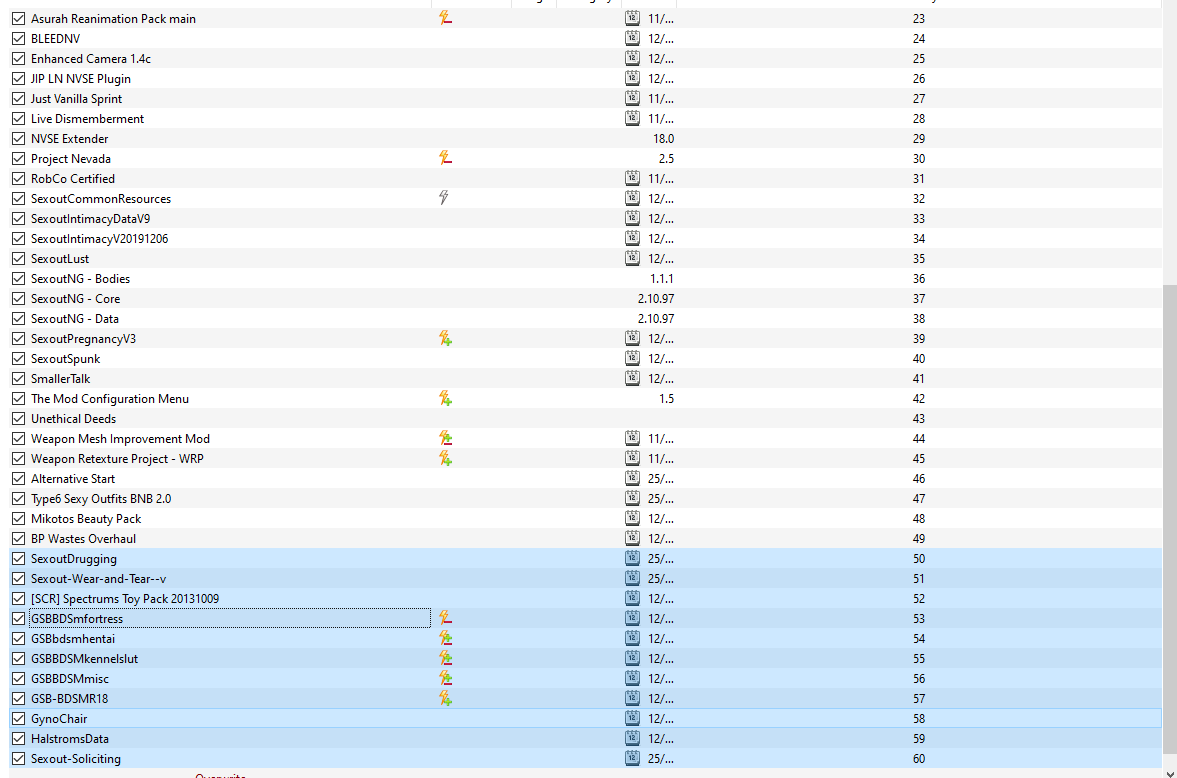The width and height of the screenshot is (1177, 778).
Task: Click the calendar version icon for BLEEDNV
Action: pyautogui.click(x=632, y=38)
